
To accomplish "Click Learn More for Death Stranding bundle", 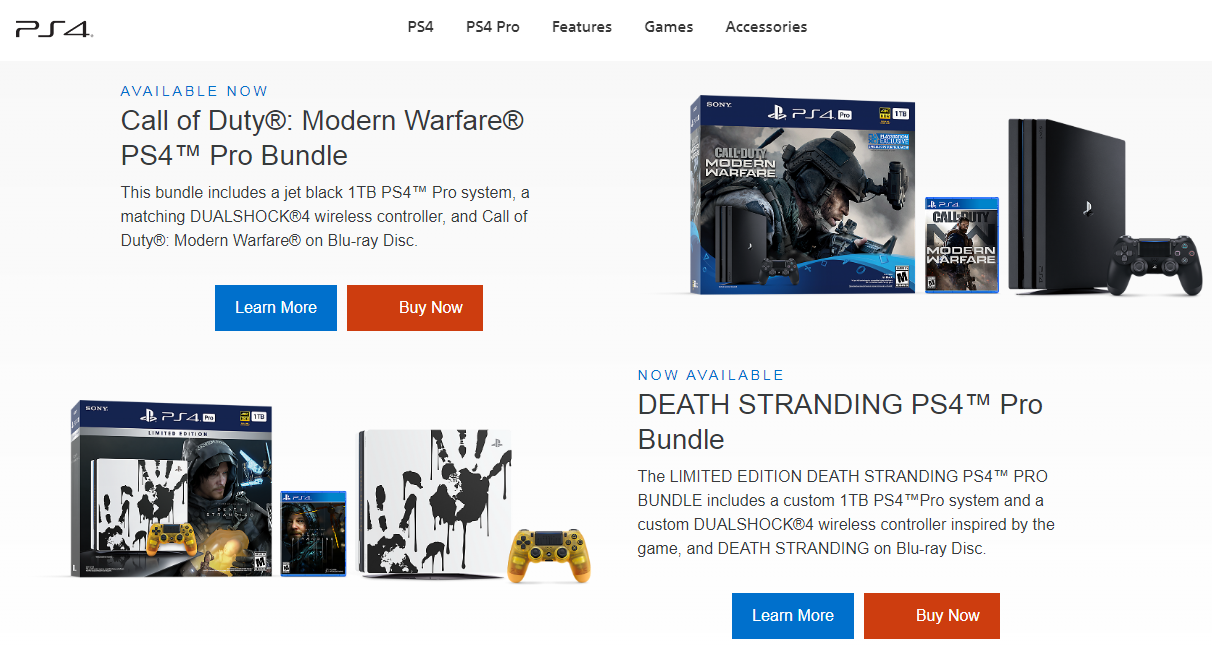I will click(x=793, y=616).
